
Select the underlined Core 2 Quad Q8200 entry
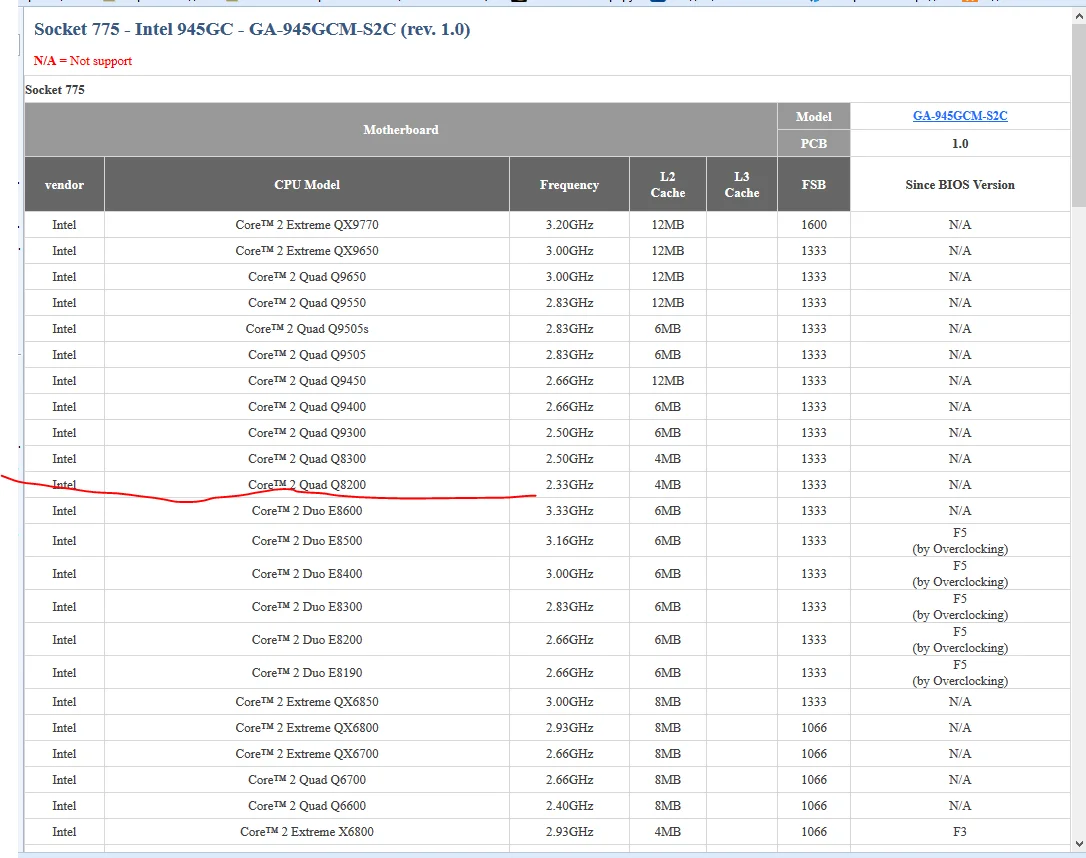tap(307, 485)
